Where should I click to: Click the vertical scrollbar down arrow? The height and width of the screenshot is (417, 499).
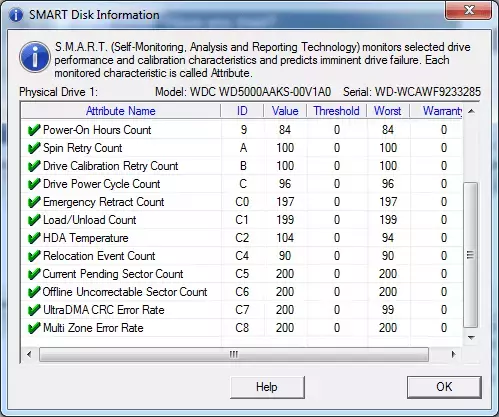(x=471, y=338)
